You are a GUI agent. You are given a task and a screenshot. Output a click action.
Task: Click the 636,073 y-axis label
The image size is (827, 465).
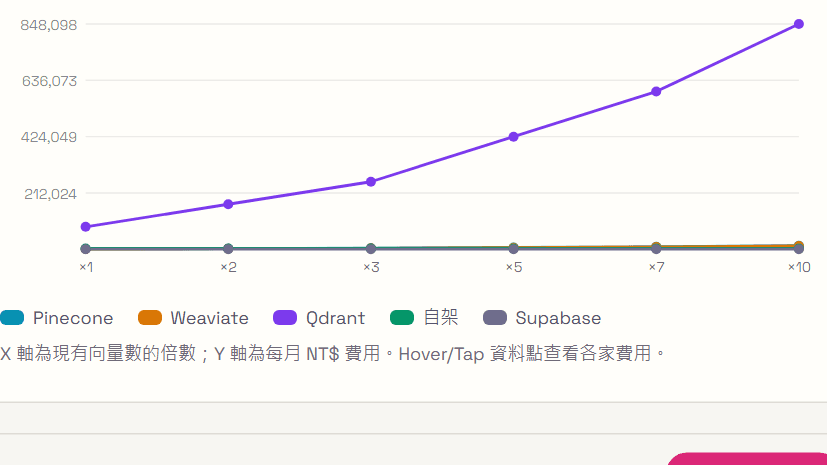(49, 81)
